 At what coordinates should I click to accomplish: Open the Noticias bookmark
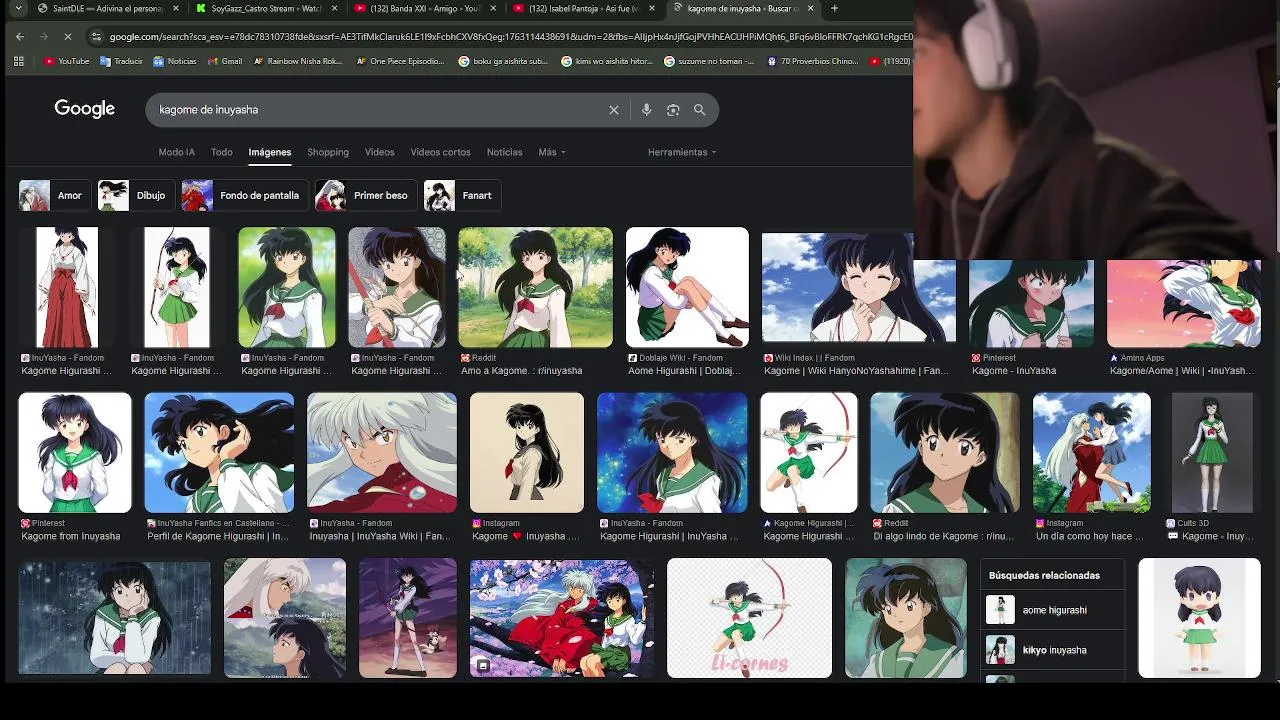[x=175, y=61]
